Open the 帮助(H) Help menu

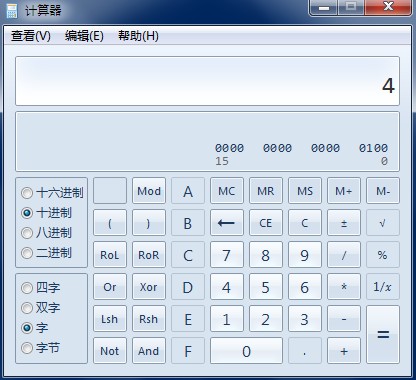pos(138,36)
